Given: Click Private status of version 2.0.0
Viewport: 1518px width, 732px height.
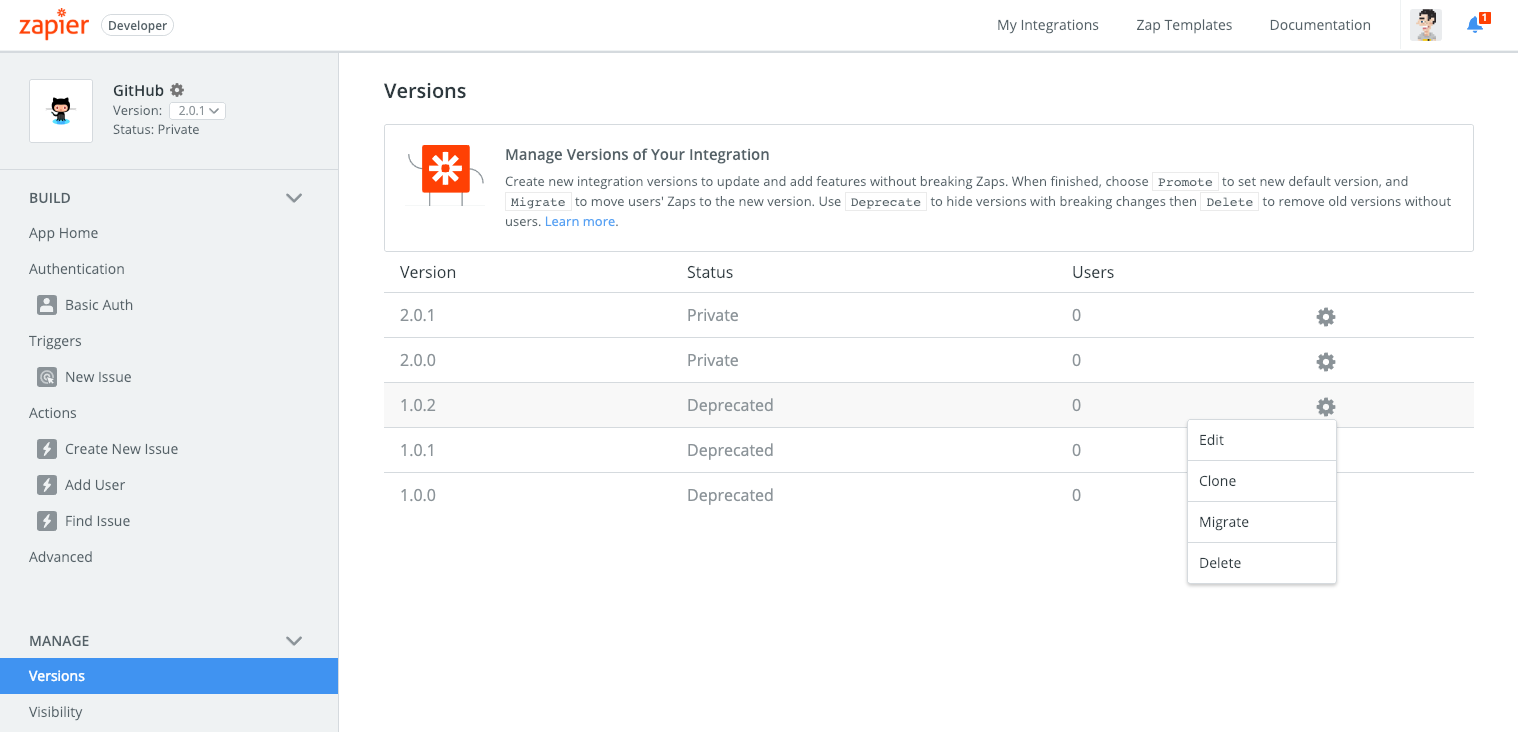Looking at the screenshot, I should 713,360.
